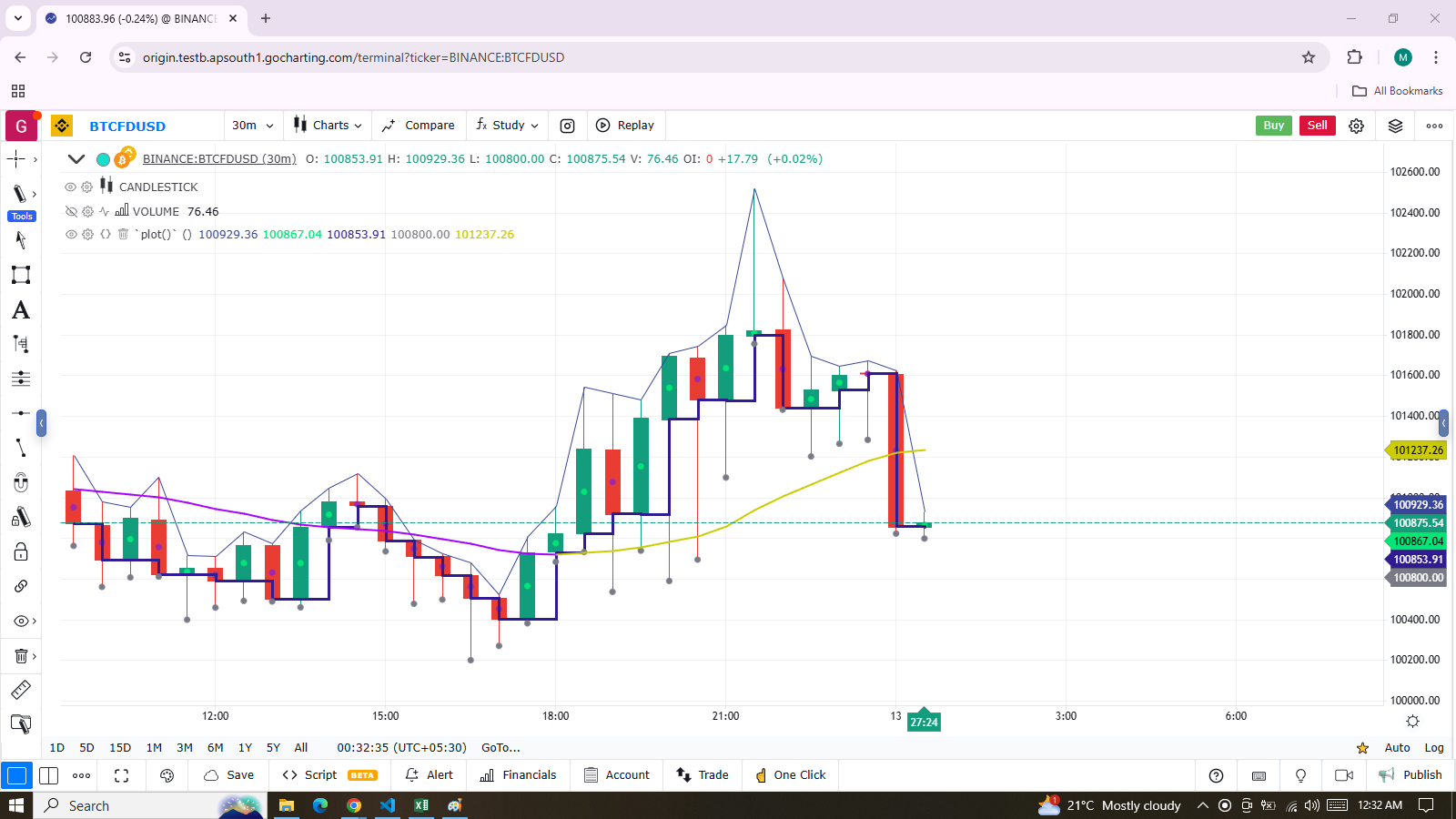Click the ruler measure tool
1456x819 pixels.
21,690
